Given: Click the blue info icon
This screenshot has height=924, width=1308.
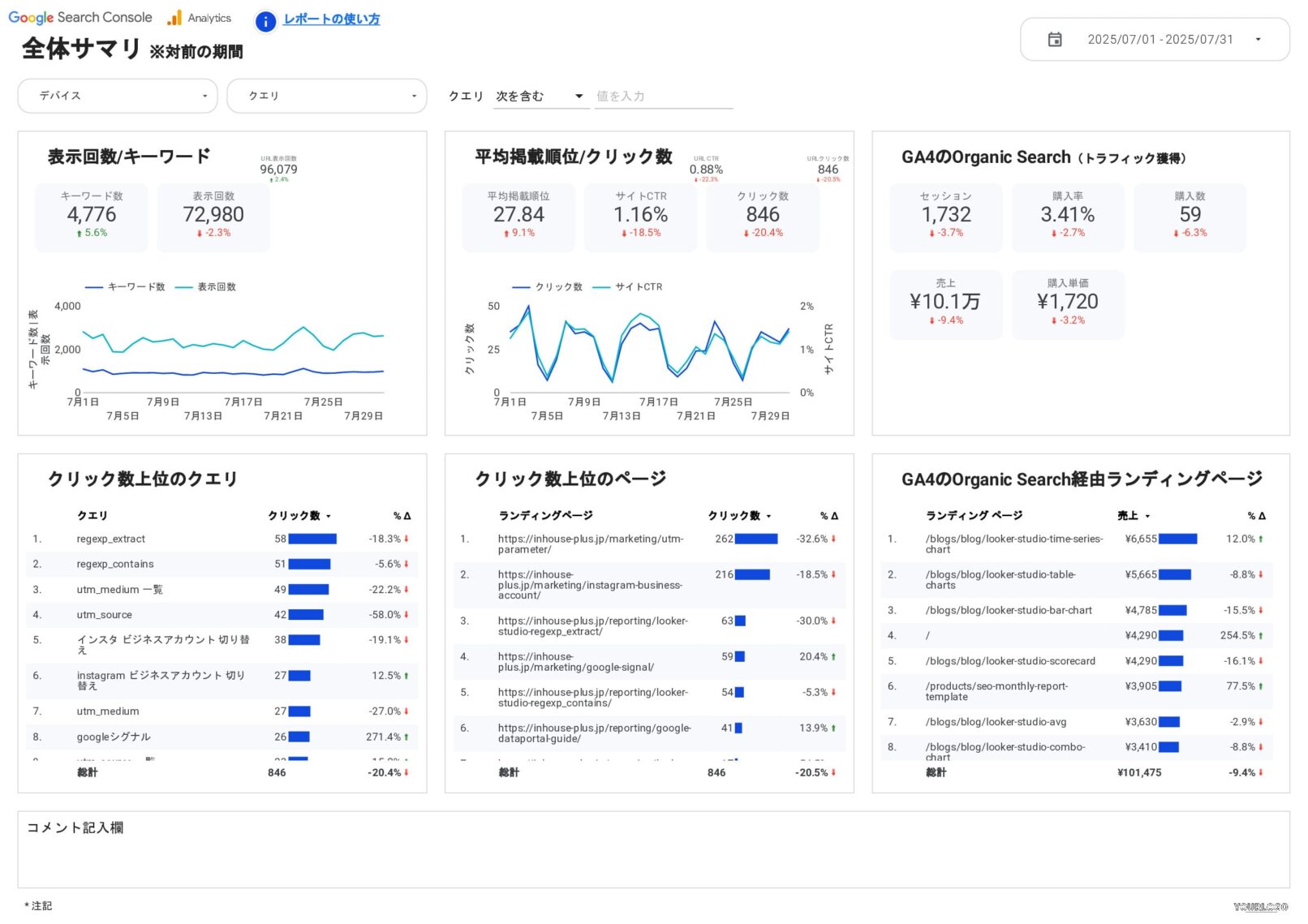Looking at the screenshot, I should [x=265, y=21].
